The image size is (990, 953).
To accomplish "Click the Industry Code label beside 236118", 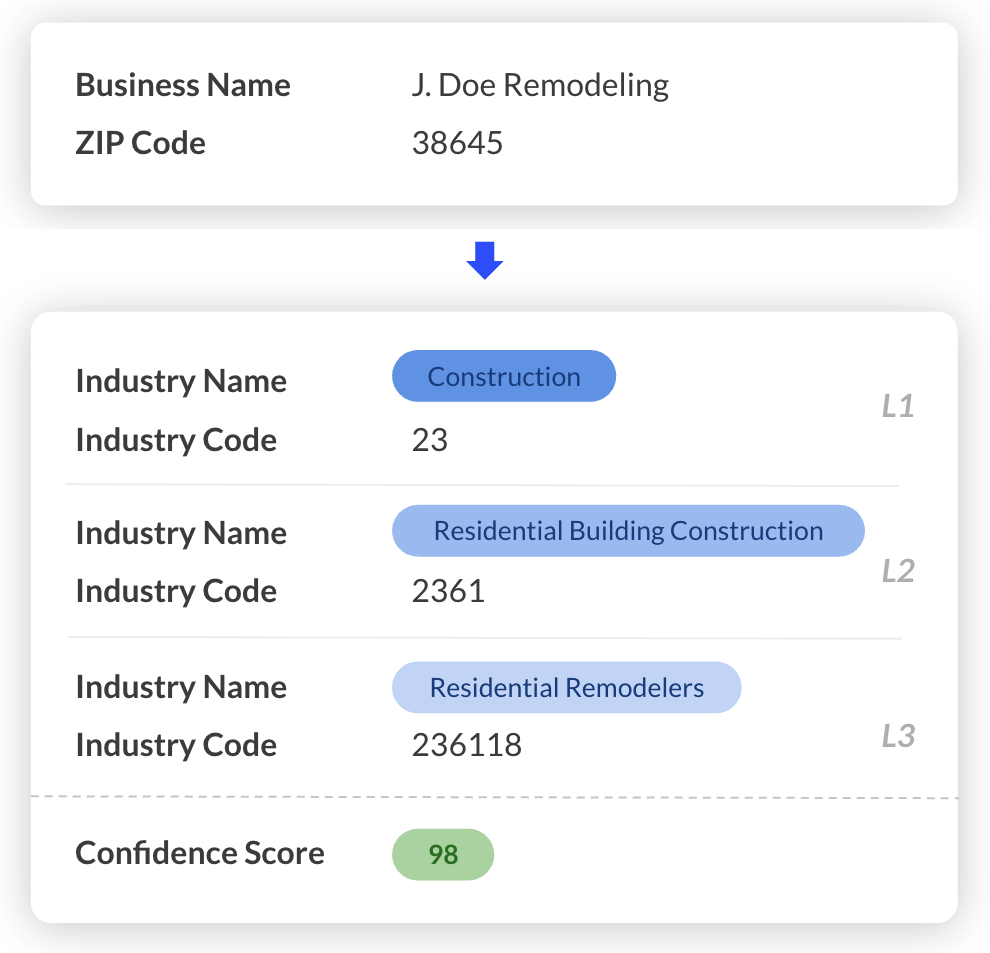I will tap(176, 745).
